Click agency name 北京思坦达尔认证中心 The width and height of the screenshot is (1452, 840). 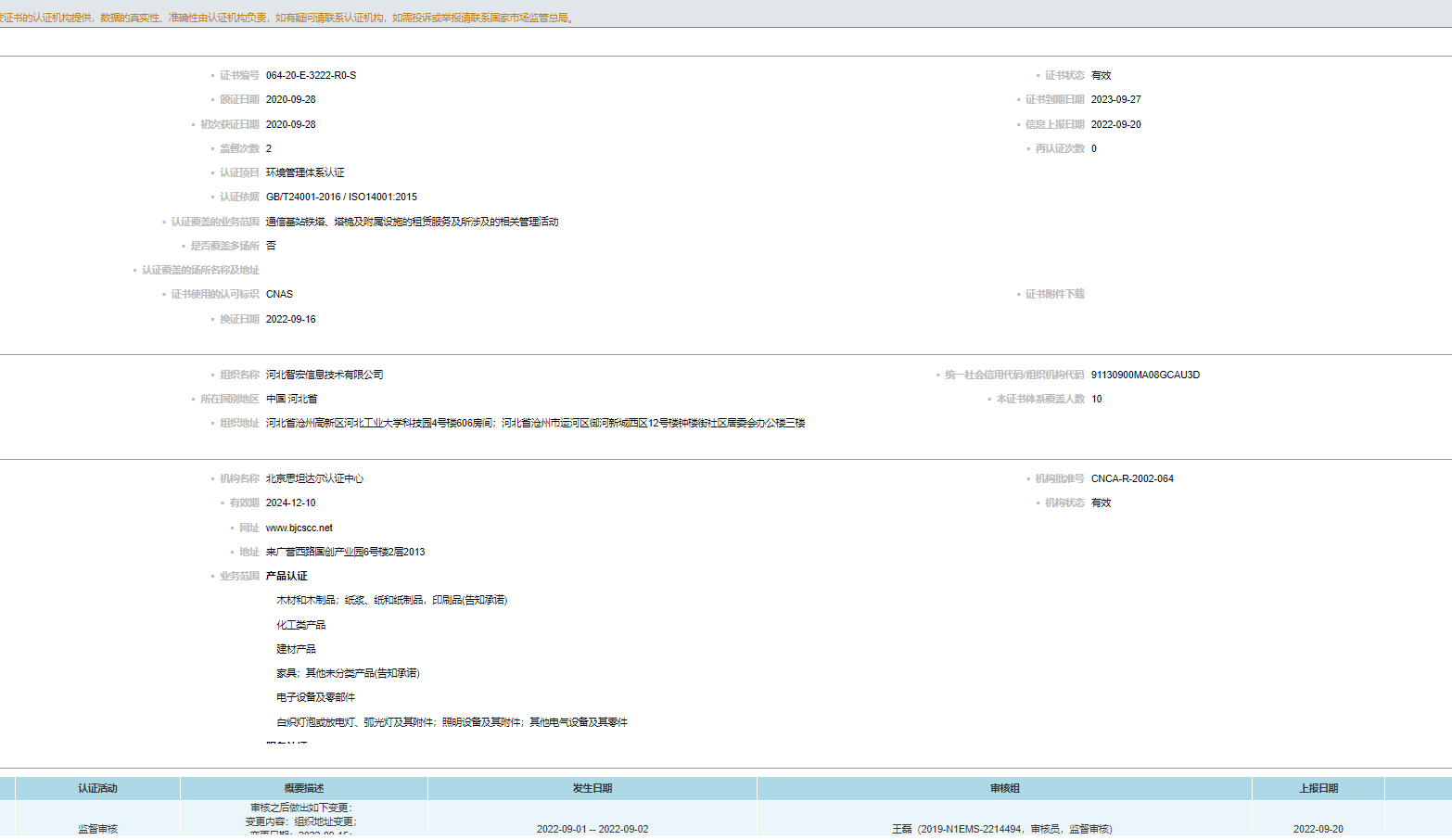314,478
